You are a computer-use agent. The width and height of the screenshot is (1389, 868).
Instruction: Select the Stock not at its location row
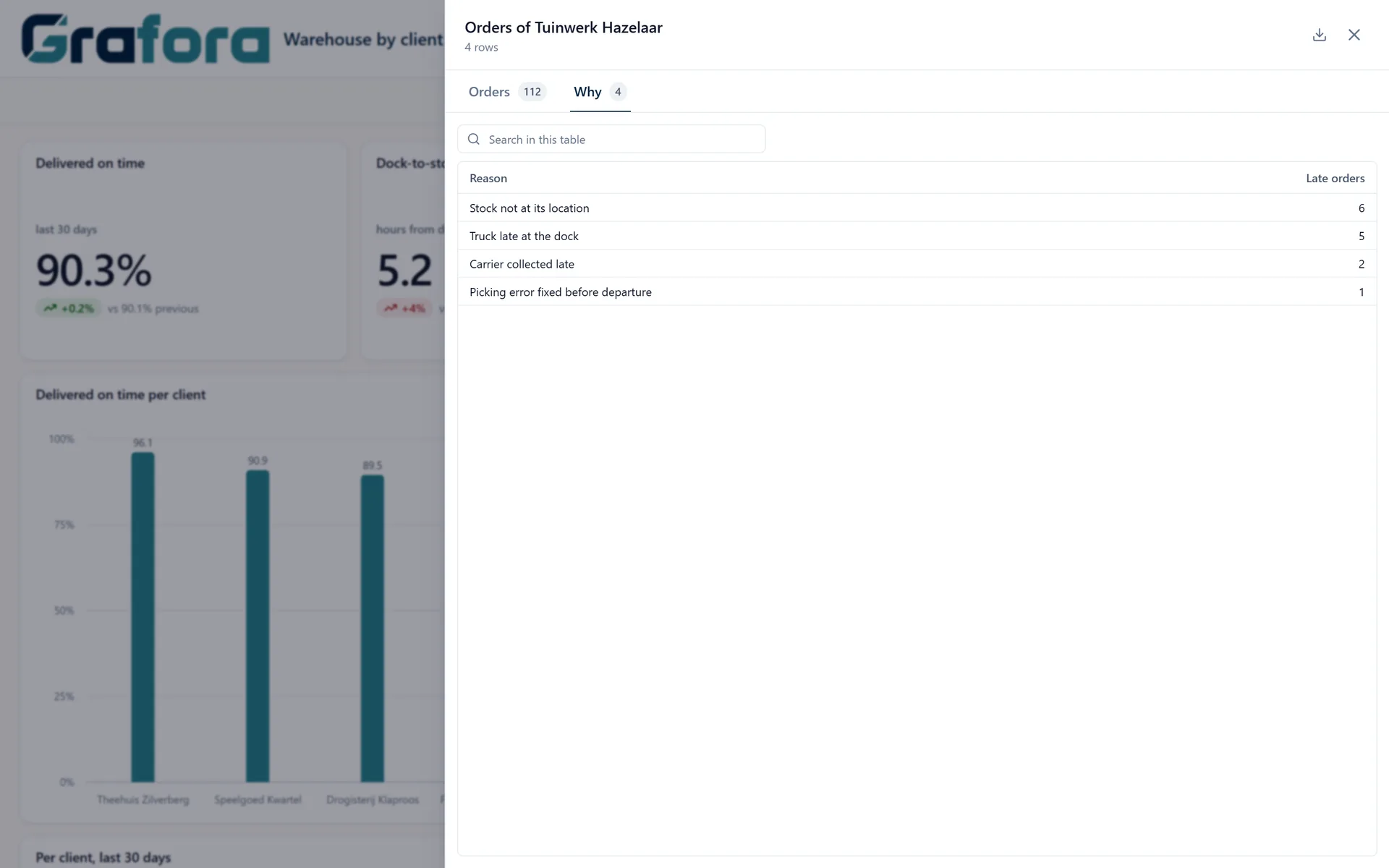pyautogui.click(x=917, y=208)
